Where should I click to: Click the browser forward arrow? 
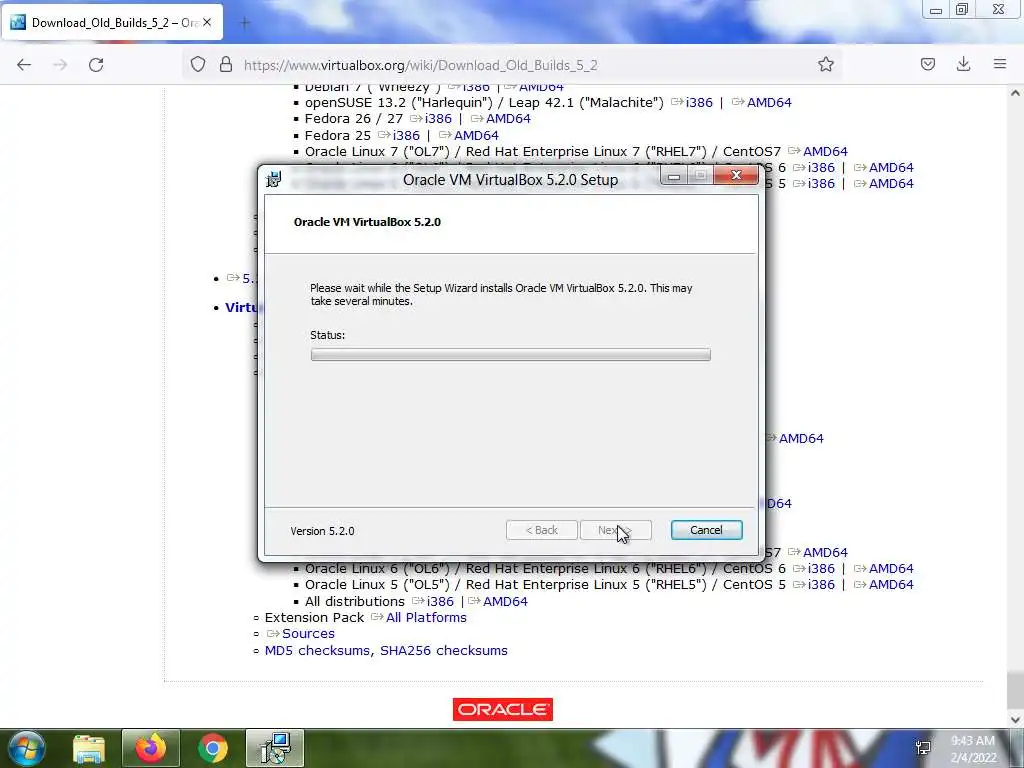(60, 65)
